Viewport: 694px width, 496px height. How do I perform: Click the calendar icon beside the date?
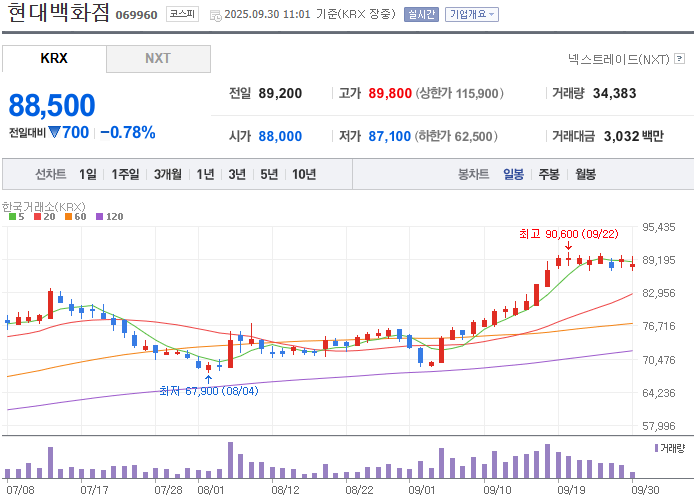coord(216,15)
